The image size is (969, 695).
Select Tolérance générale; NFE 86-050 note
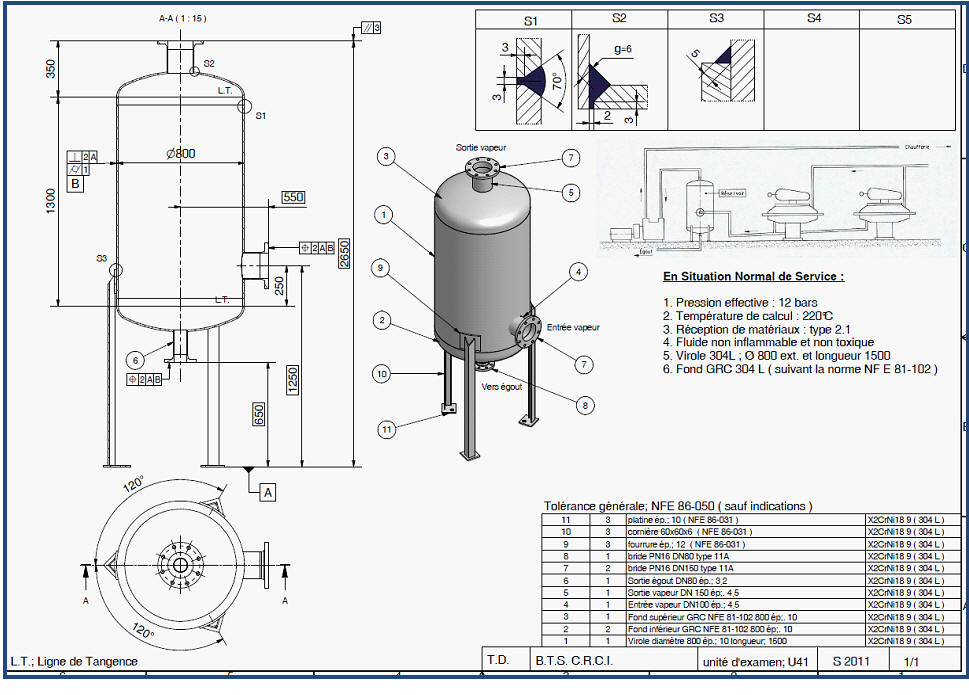pos(678,506)
